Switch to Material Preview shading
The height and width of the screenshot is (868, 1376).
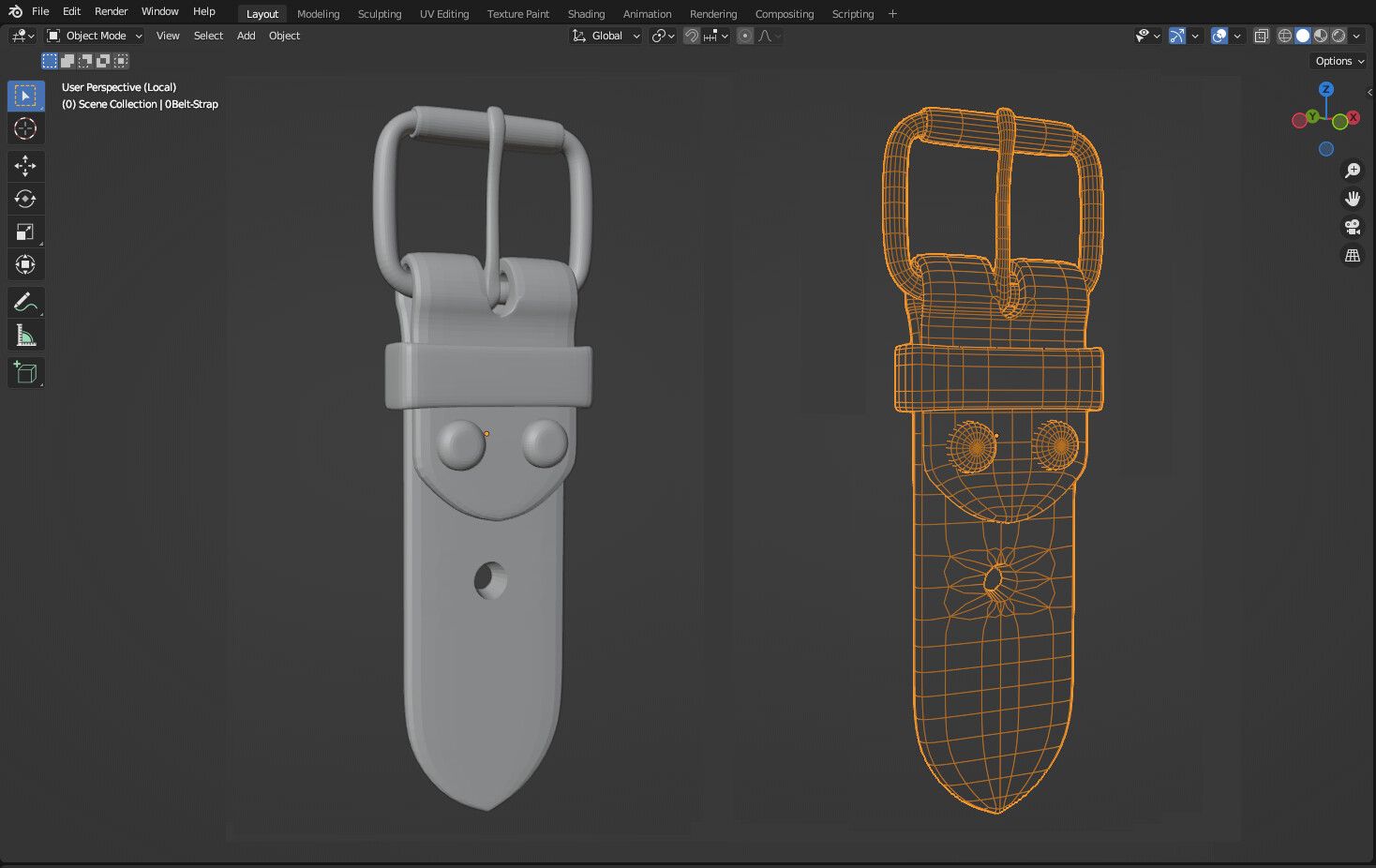tap(1321, 36)
